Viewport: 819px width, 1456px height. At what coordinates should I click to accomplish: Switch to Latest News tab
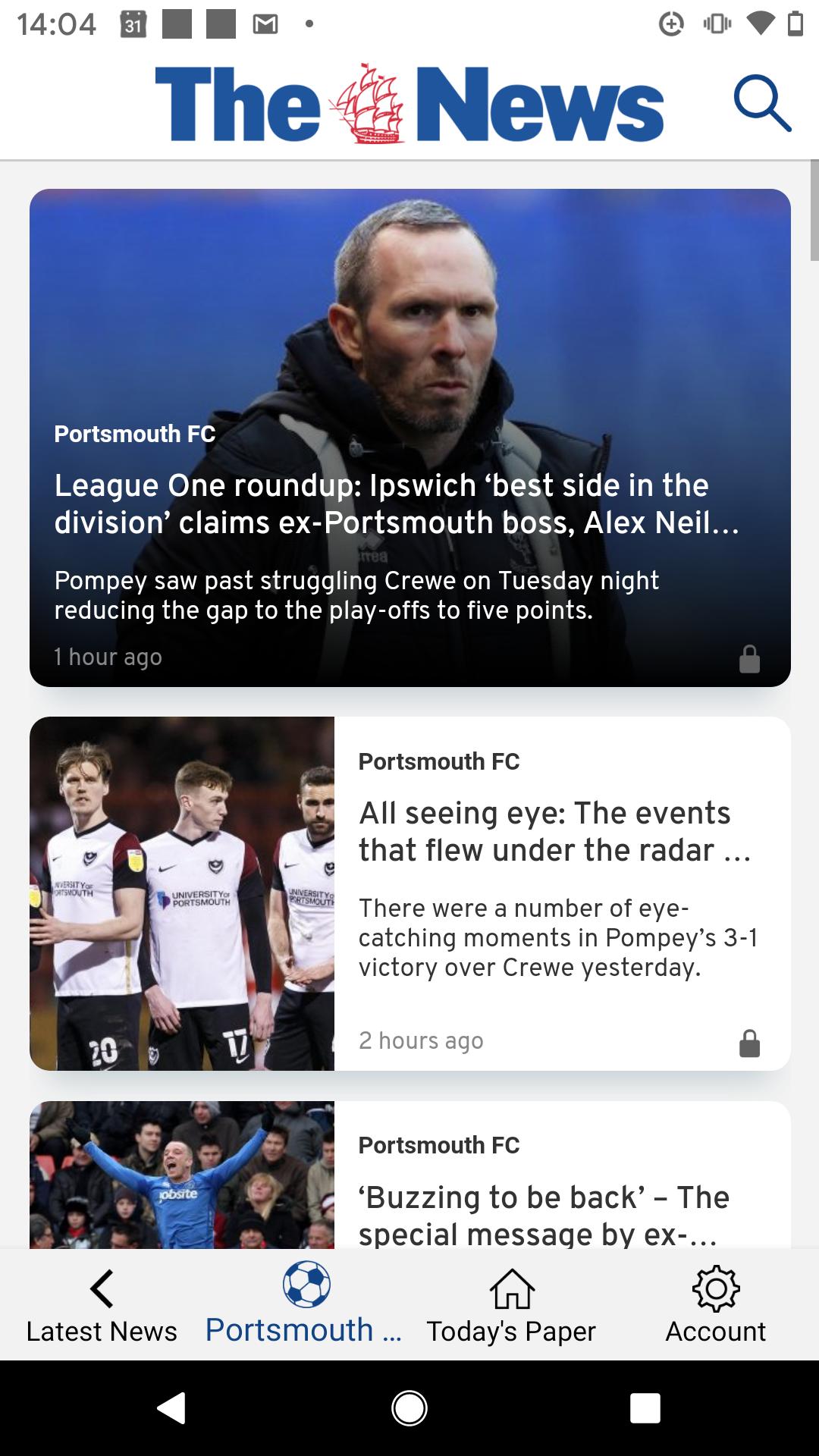102,1332
